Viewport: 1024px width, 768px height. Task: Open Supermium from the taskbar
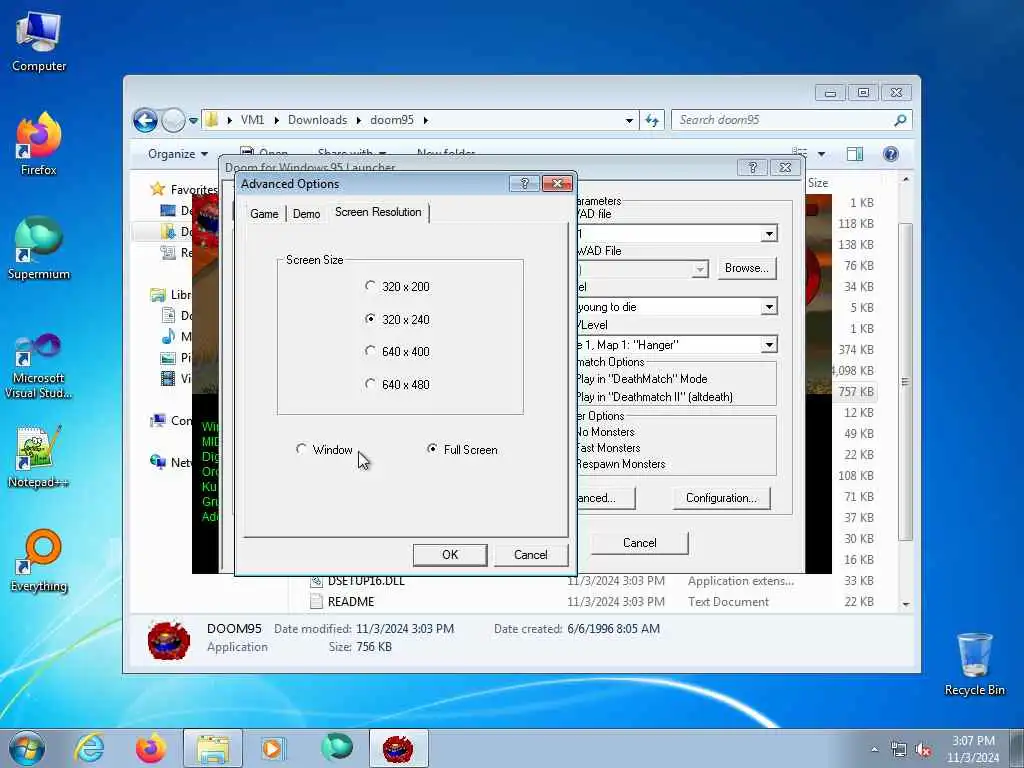pos(336,748)
